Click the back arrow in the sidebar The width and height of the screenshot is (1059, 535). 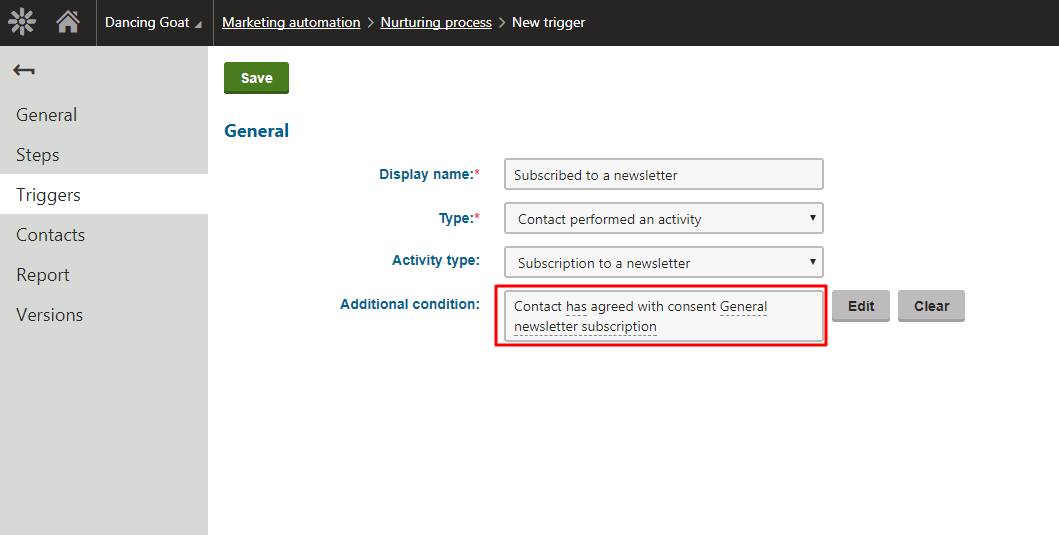pos(24,70)
